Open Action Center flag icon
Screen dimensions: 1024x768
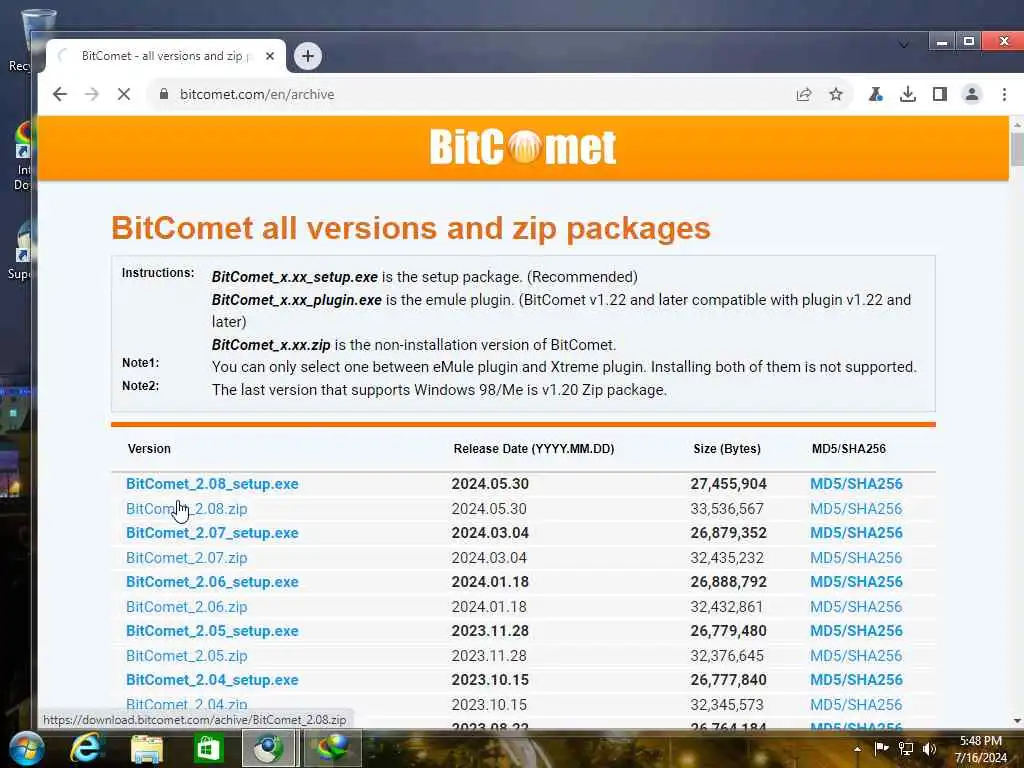[882, 748]
